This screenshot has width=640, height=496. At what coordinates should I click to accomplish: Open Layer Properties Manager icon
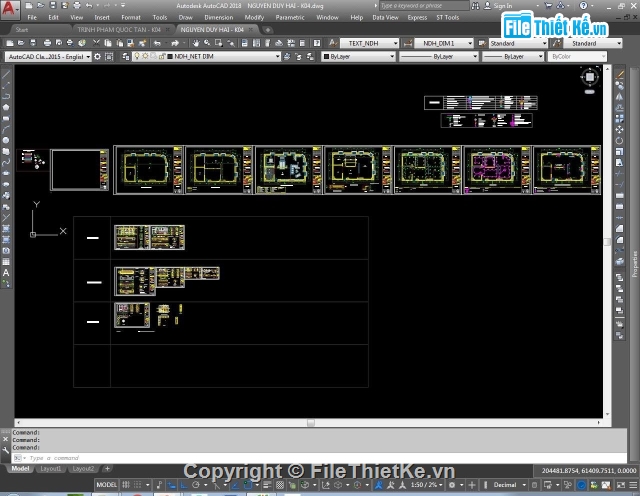point(126,57)
